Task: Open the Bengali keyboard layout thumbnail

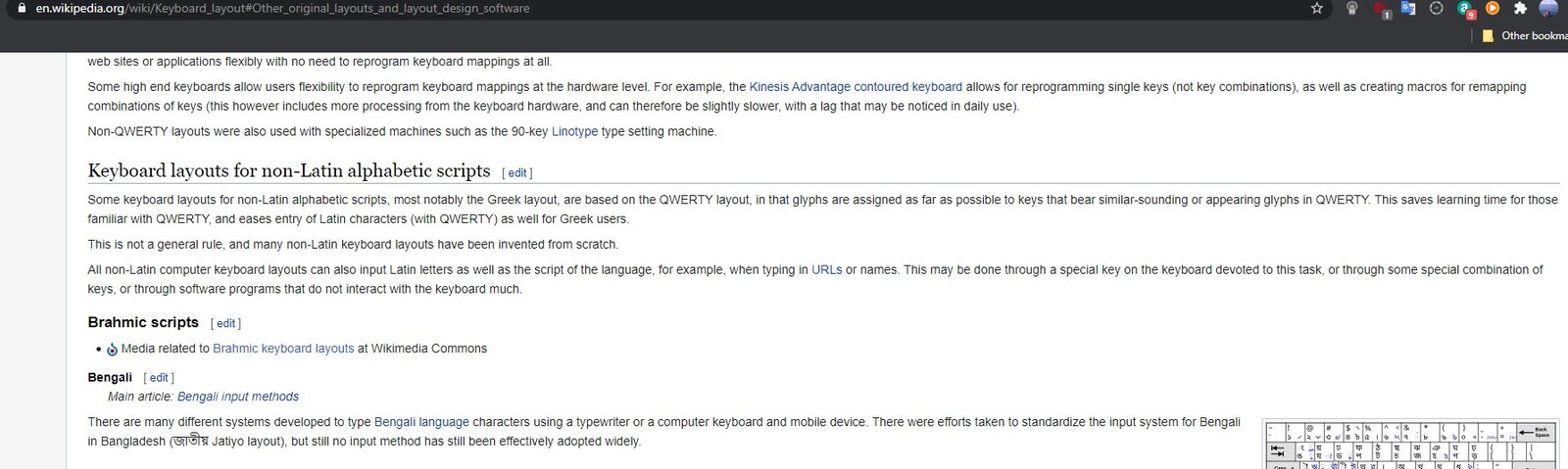Action: click(x=1410, y=444)
